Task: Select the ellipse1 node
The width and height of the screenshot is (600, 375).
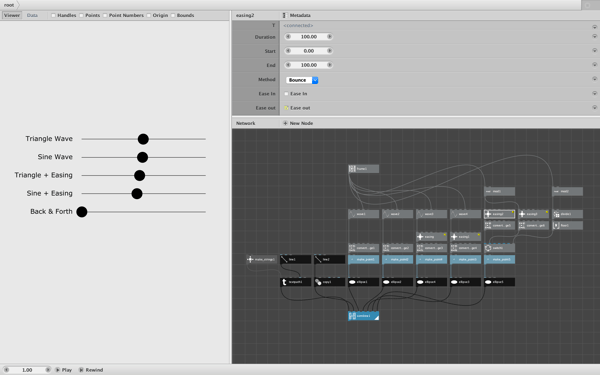Action: [x=364, y=282]
